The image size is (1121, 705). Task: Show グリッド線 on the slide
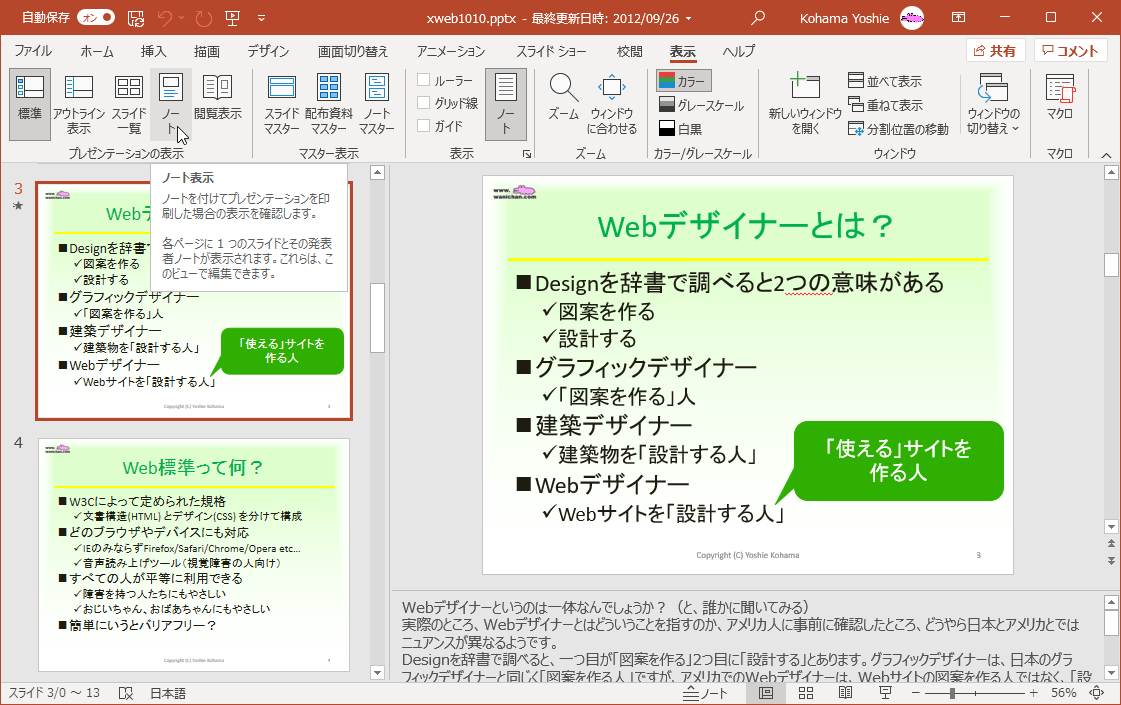[425, 101]
